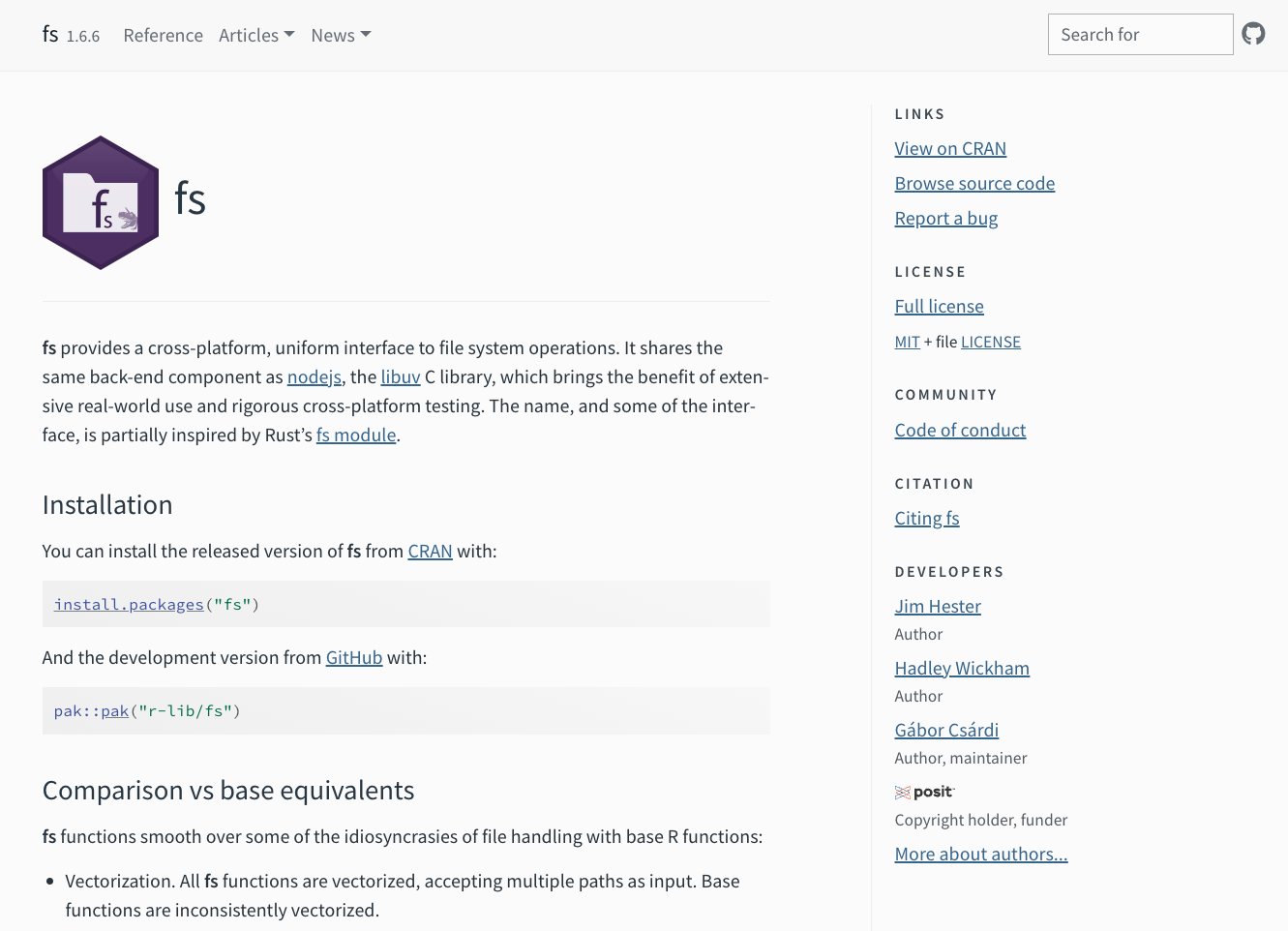Open the Citing fs link
Image resolution: width=1288 pixels, height=931 pixels.
(x=926, y=518)
